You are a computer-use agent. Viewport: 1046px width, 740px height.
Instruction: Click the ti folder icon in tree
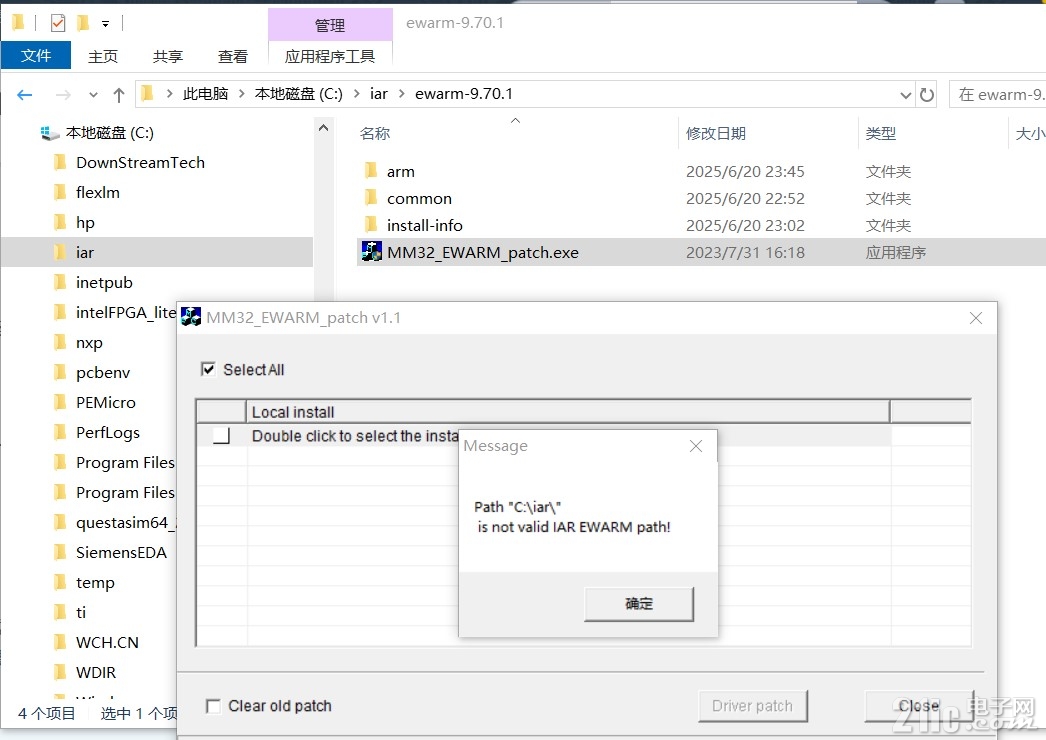click(60, 612)
